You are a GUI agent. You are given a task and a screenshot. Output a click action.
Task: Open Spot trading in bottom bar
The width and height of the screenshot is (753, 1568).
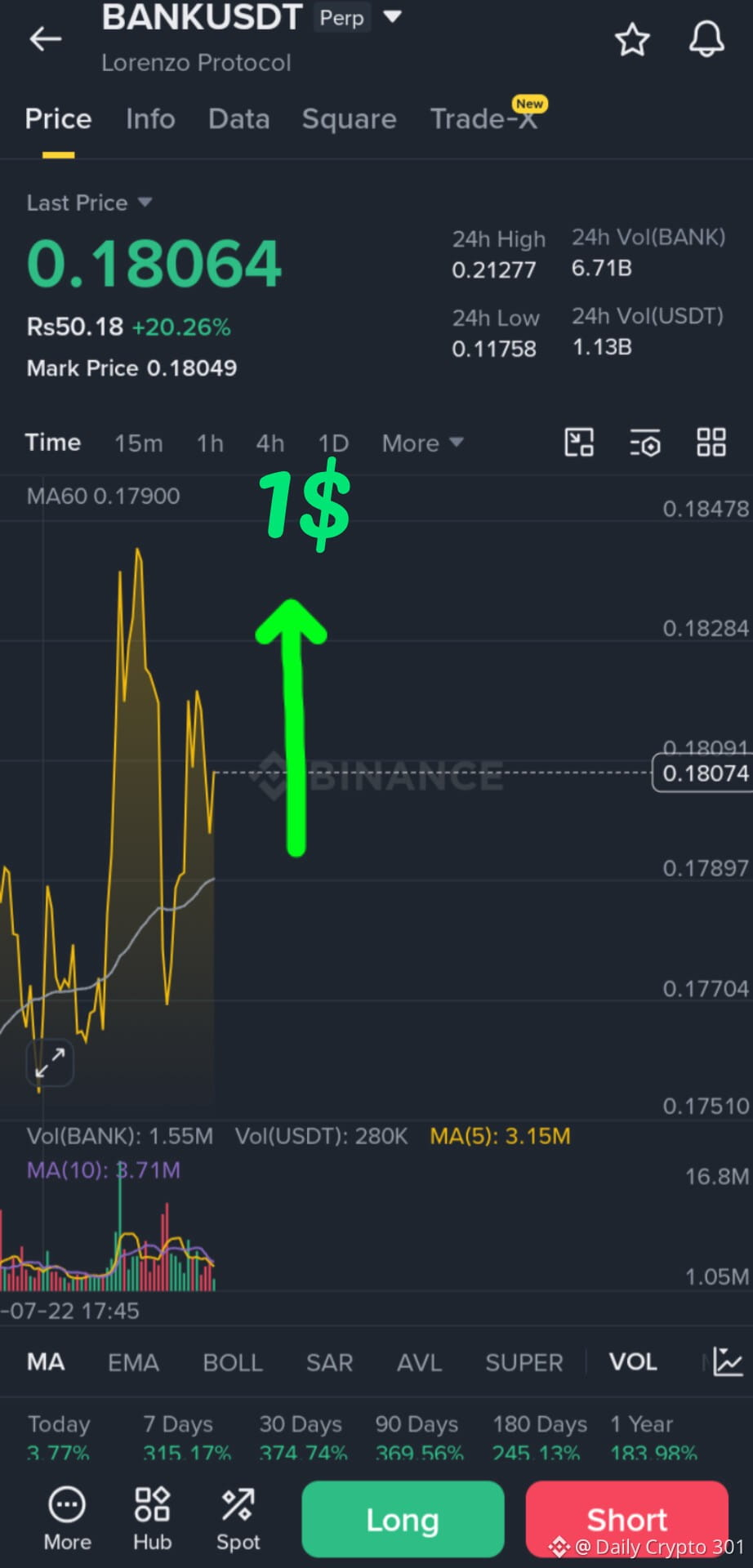pos(238,1519)
